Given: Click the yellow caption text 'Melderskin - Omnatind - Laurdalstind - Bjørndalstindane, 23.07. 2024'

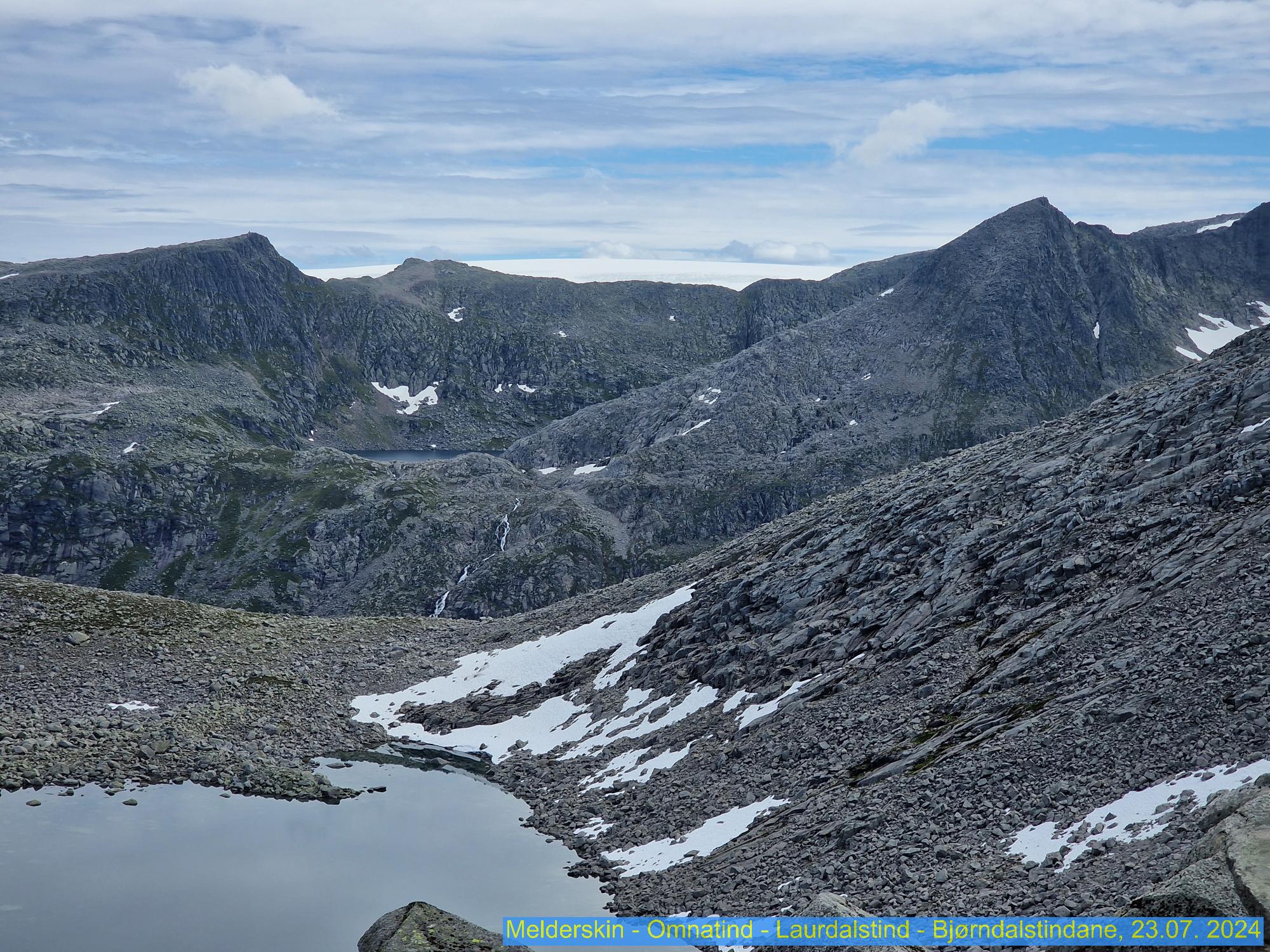Looking at the screenshot, I should [x=884, y=930].
